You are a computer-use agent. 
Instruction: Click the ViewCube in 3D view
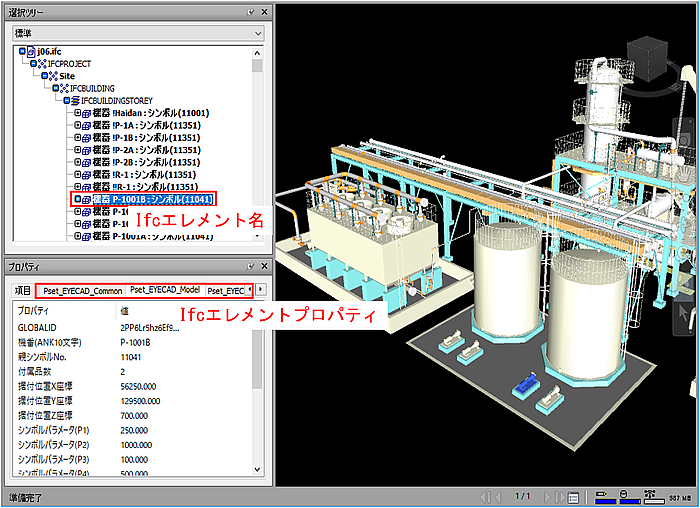[647, 58]
